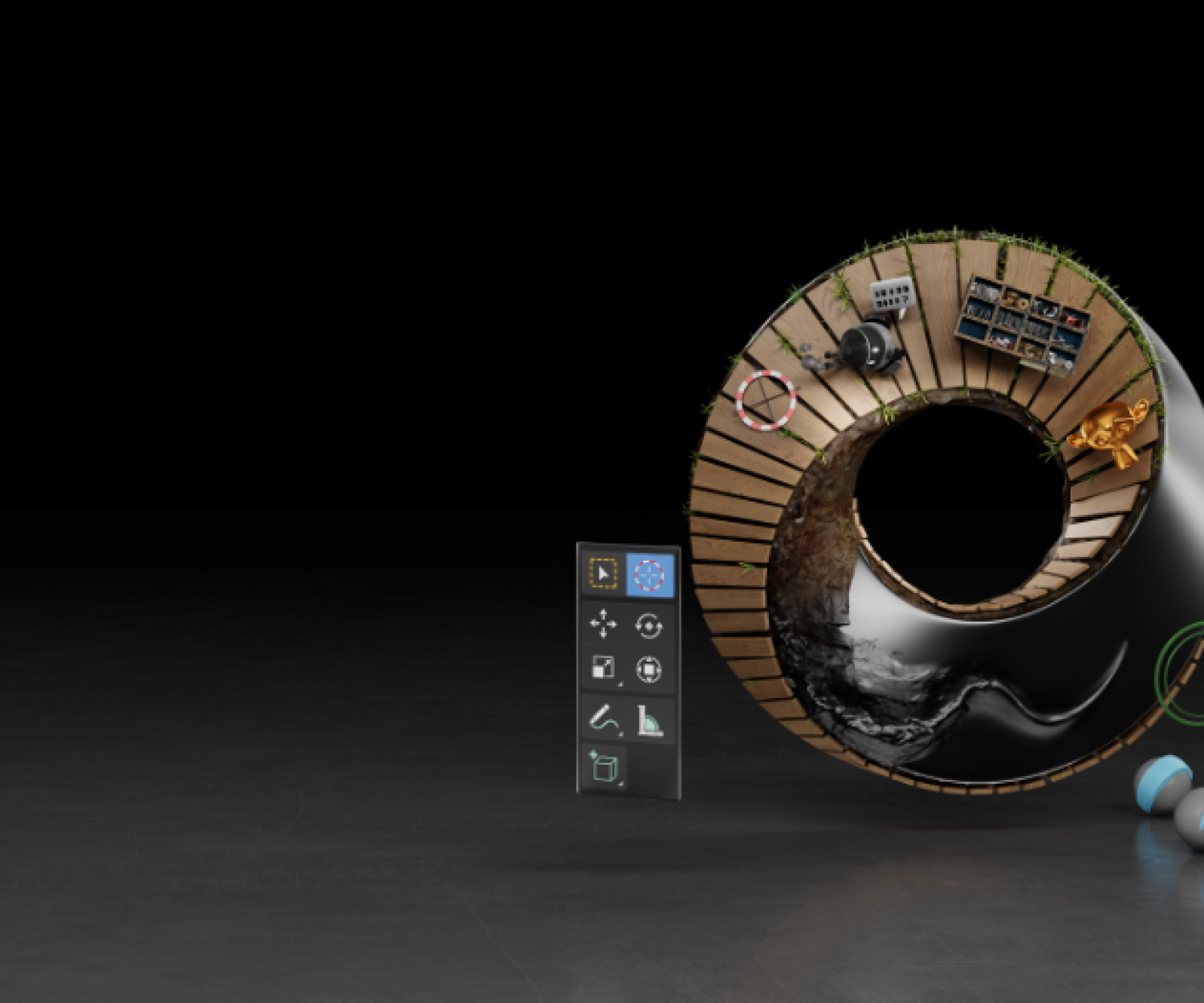1204x1003 pixels.
Task: Activate the highlighted 3D Cursor tool
Action: [x=649, y=575]
